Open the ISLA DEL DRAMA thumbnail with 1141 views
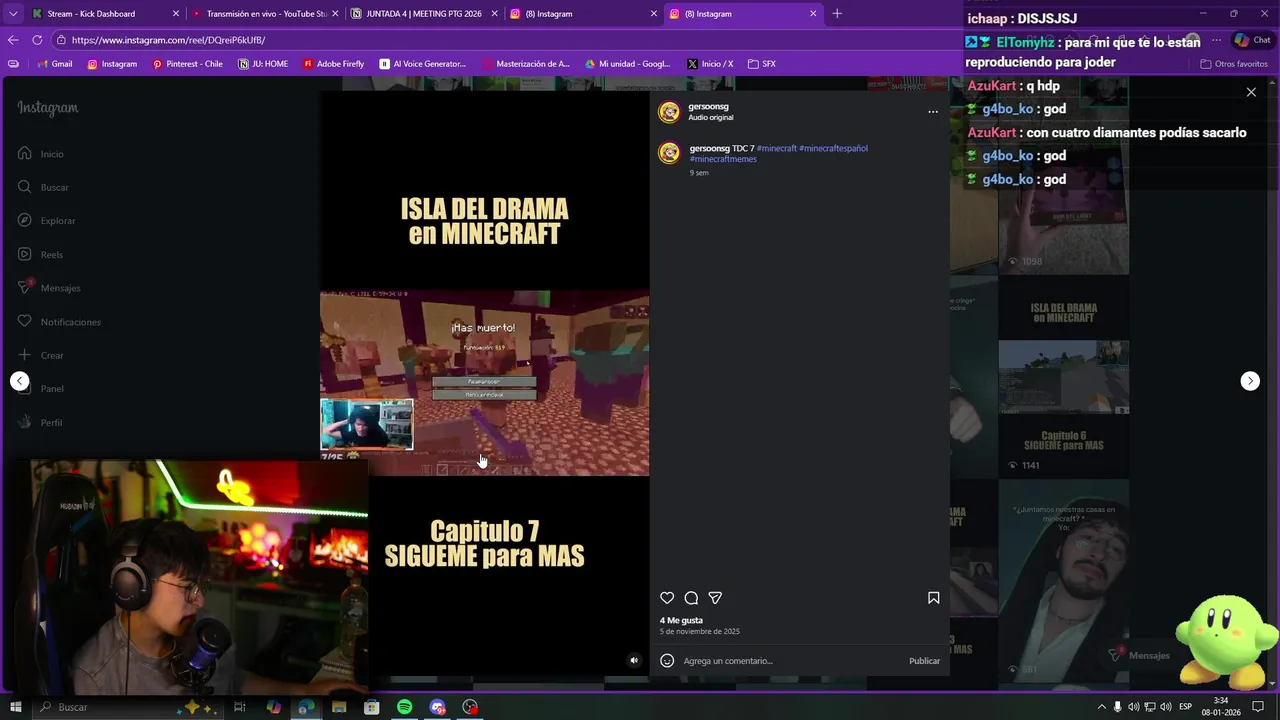 (1064, 375)
